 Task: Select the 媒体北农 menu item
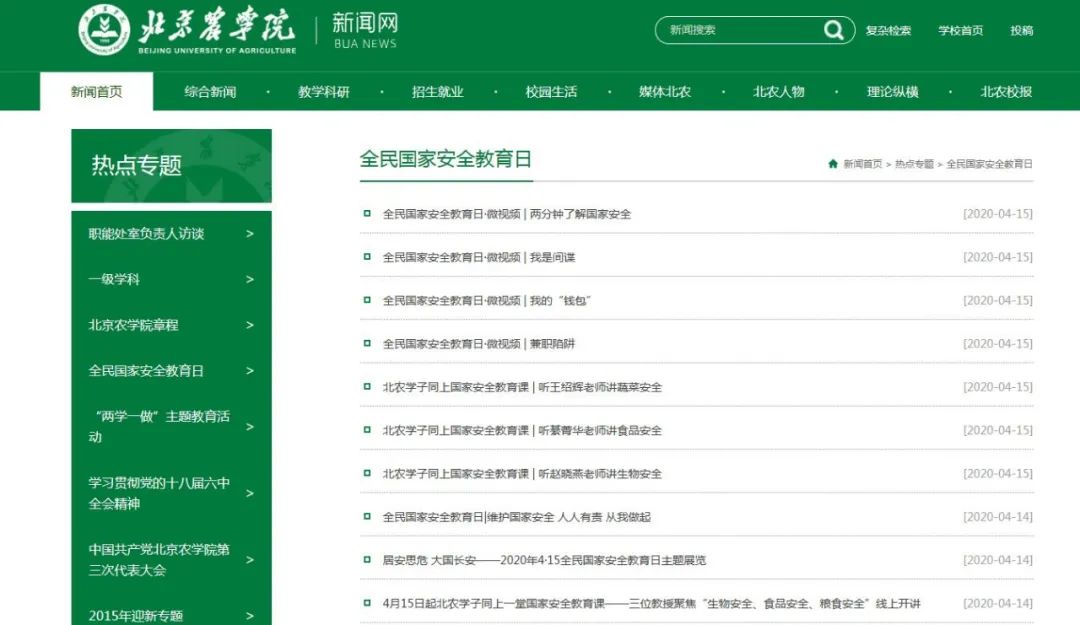(665, 92)
